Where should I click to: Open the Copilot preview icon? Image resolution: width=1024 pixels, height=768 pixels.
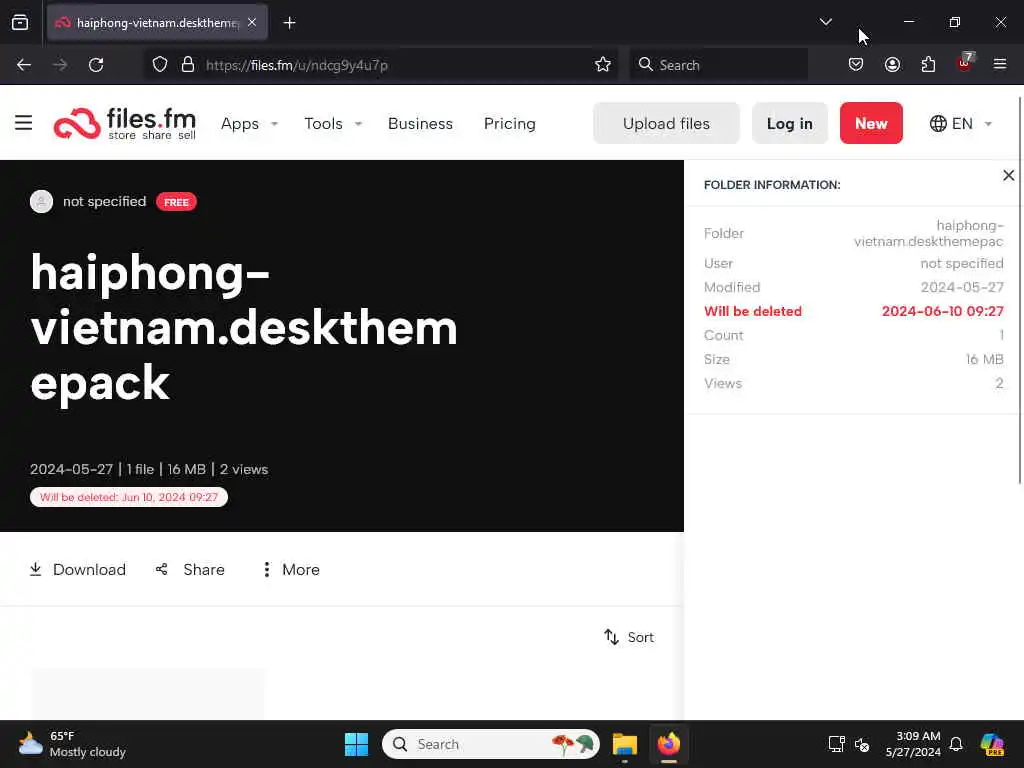[992, 744]
